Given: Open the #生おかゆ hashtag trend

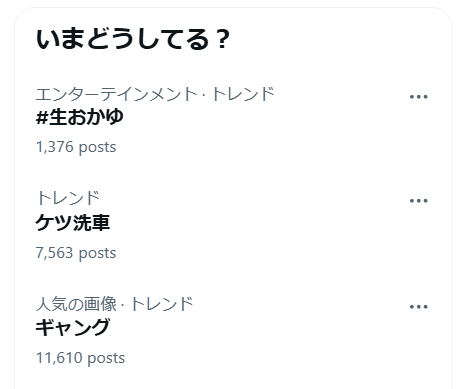Looking at the screenshot, I should pos(80,117).
